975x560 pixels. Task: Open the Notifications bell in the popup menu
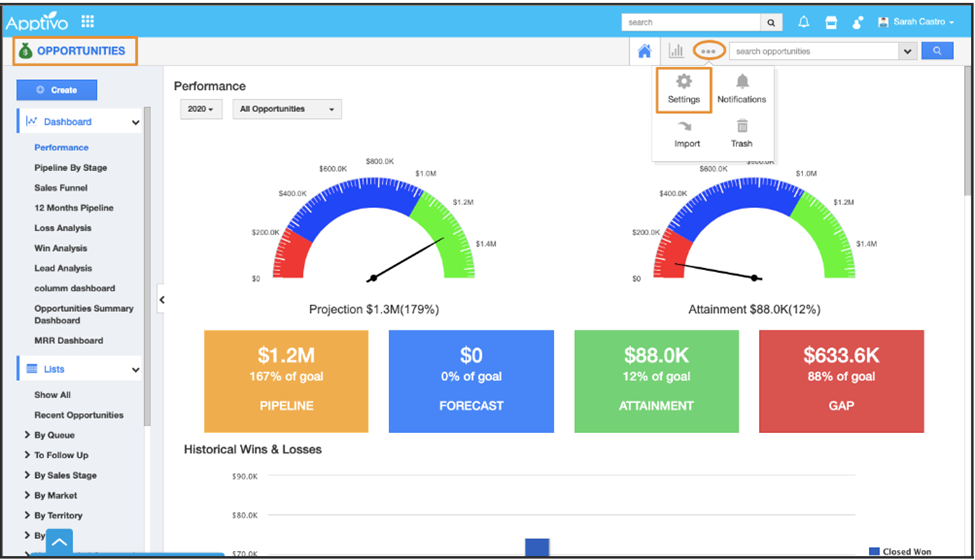tap(741, 83)
